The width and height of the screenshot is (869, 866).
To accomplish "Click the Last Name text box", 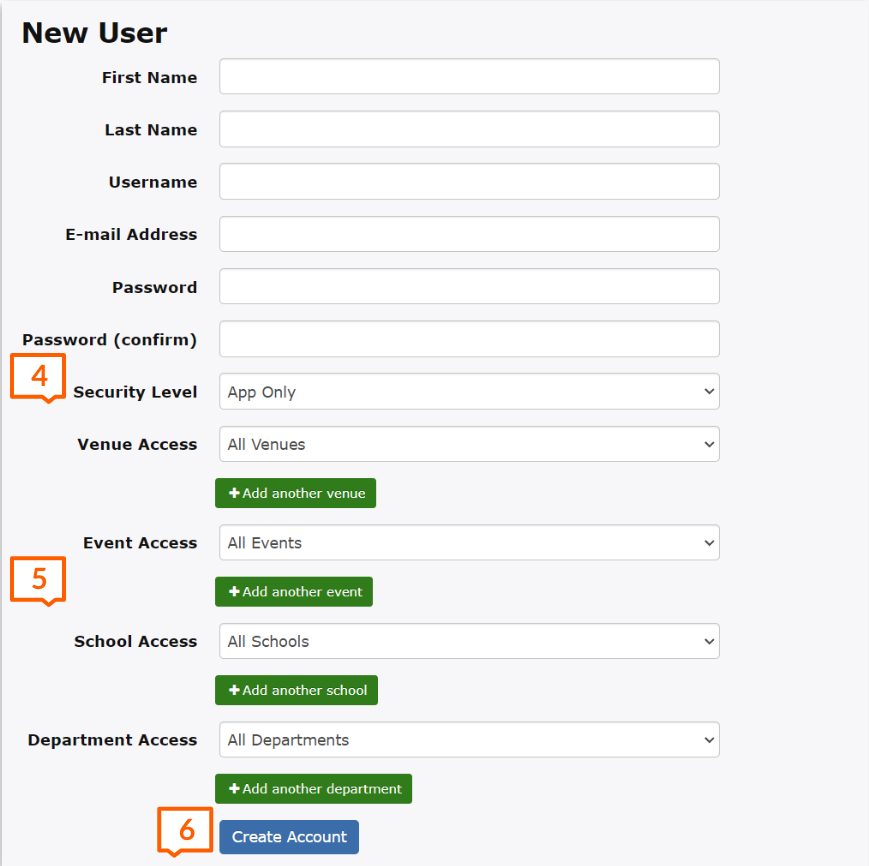I will click(469, 129).
